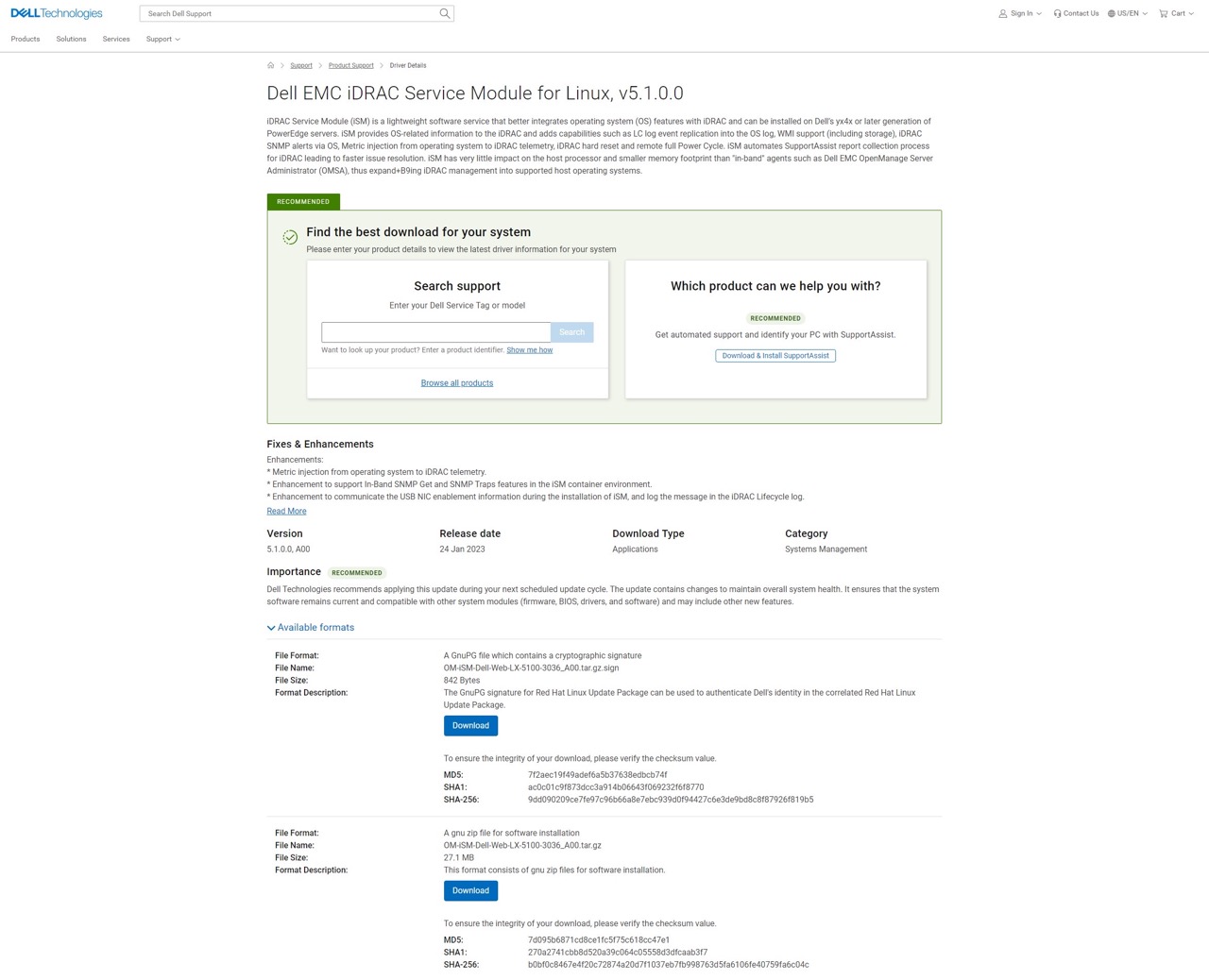Click the Product Support breadcrumb link
The width and height of the screenshot is (1209, 980).
351,65
